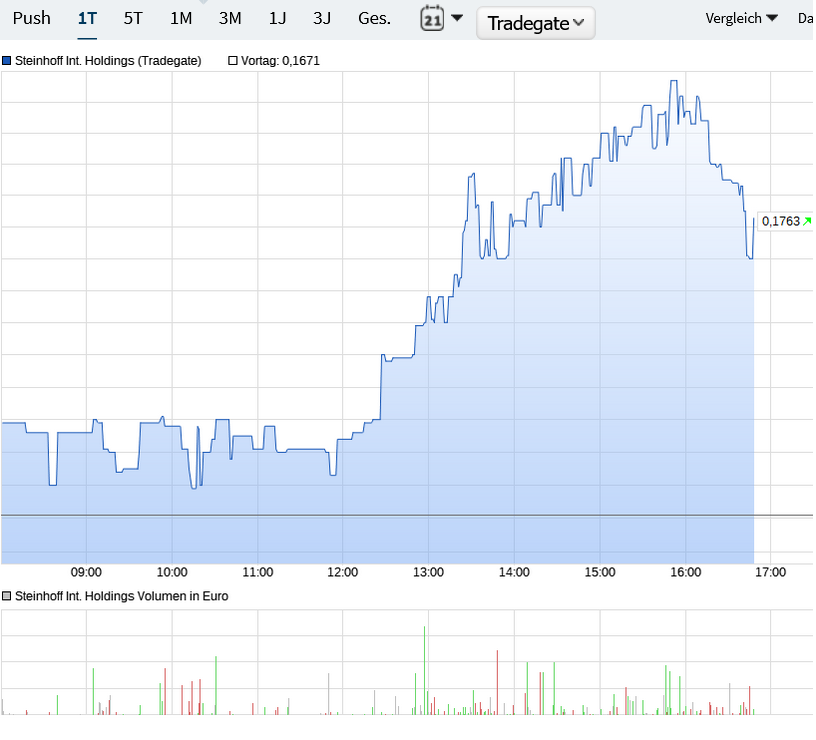Expand the arrow next to the calendar icon
Image resolution: width=816 pixels, height=740 pixels.
[x=458, y=17]
